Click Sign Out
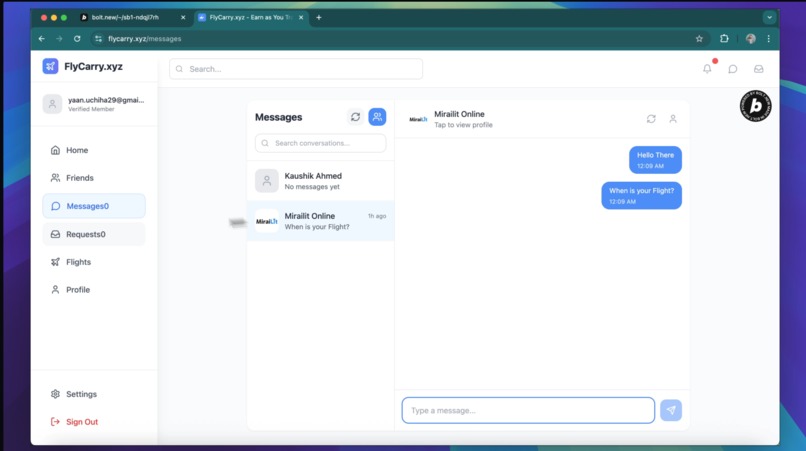This screenshot has width=806, height=451. click(94, 422)
